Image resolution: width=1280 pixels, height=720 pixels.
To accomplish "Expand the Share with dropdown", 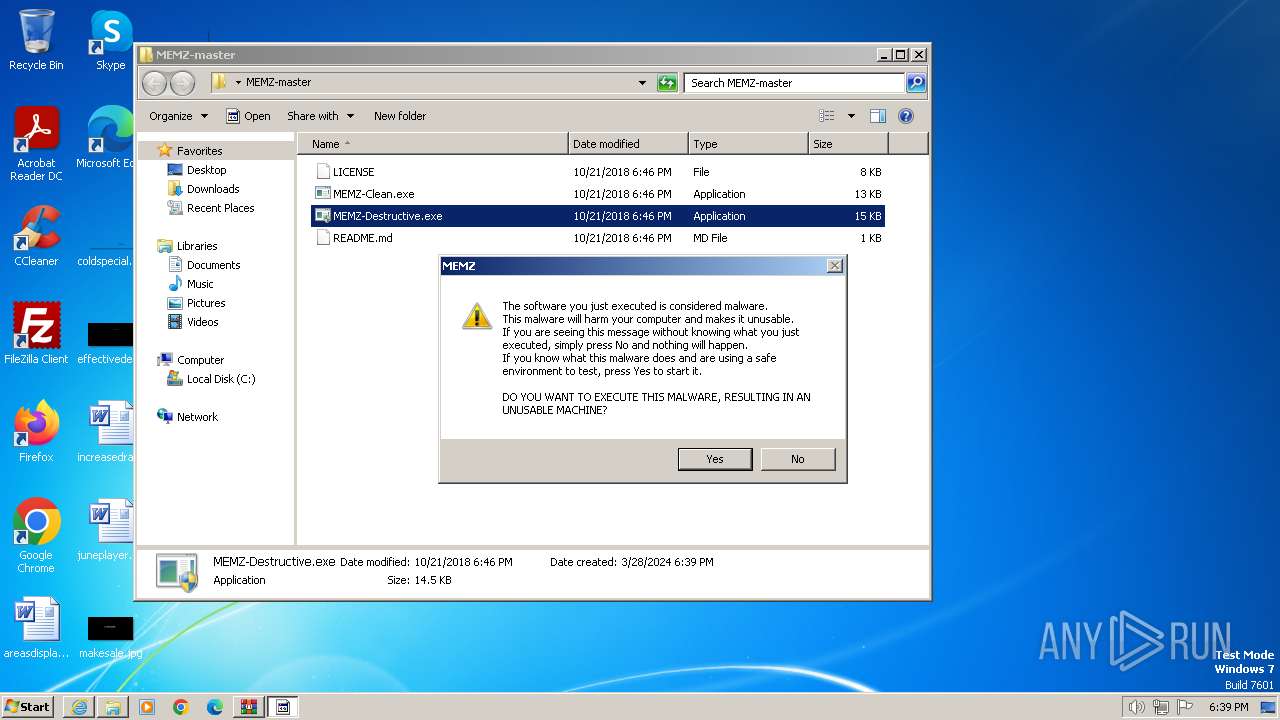I will click(x=319, y=116).
